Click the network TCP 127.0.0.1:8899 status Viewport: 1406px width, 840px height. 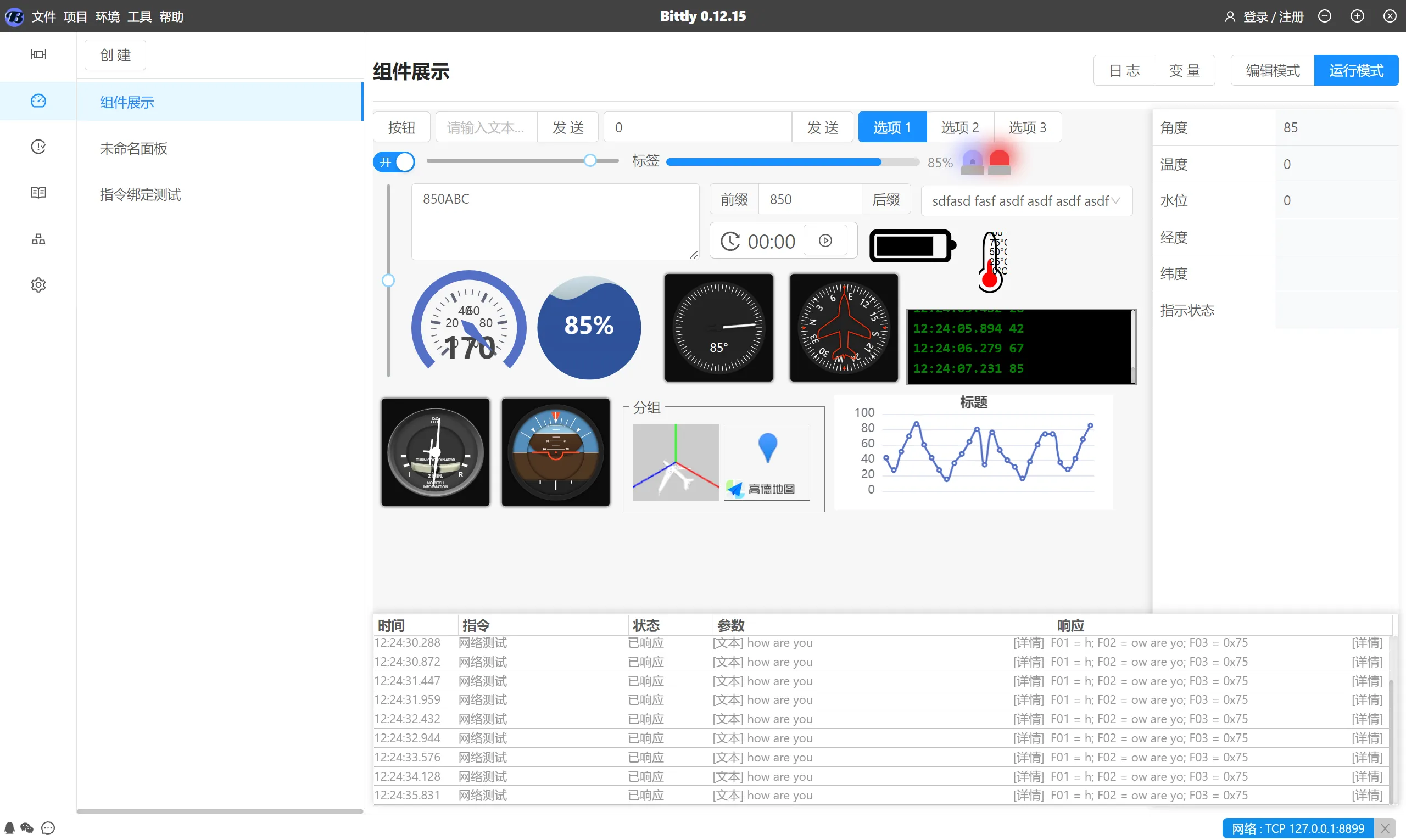pyautogui.click(x=1298, y=828)
